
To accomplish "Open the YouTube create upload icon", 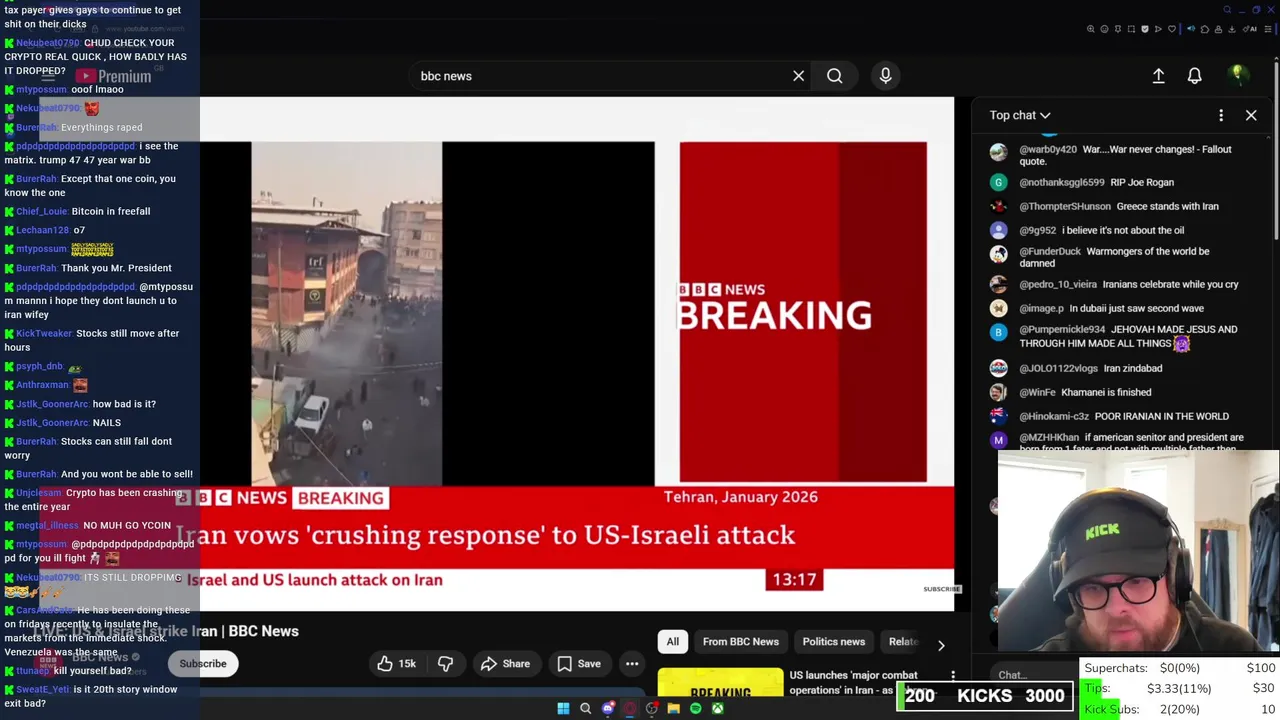I will (1158, 76).
